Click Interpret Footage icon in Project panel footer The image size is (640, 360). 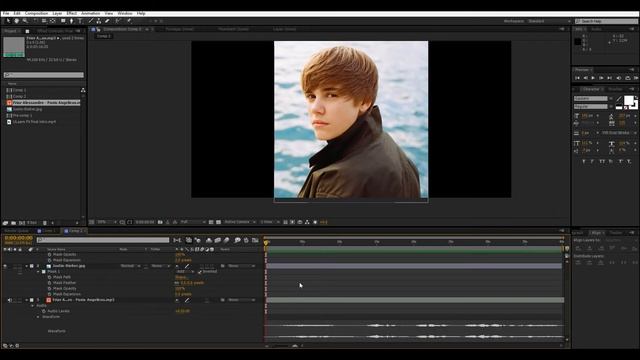5,223
